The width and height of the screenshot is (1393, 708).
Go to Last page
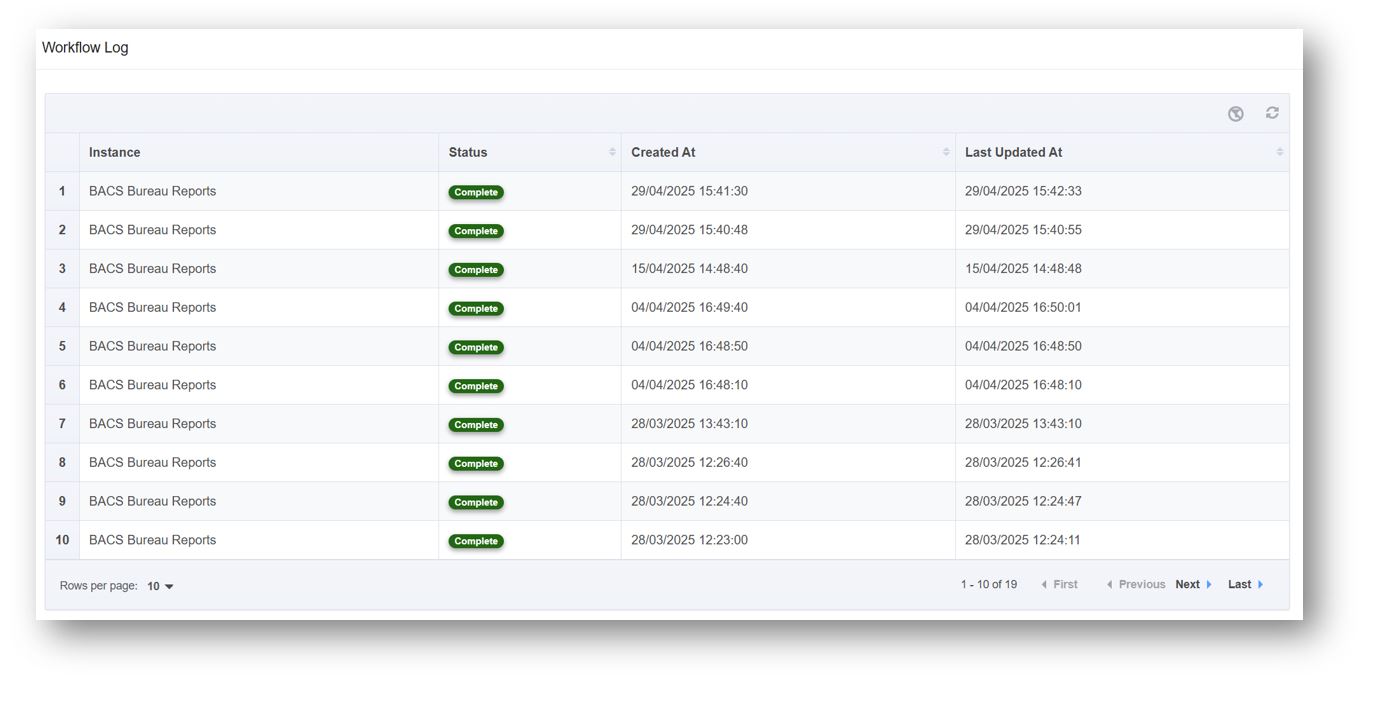coord(1246,585)
